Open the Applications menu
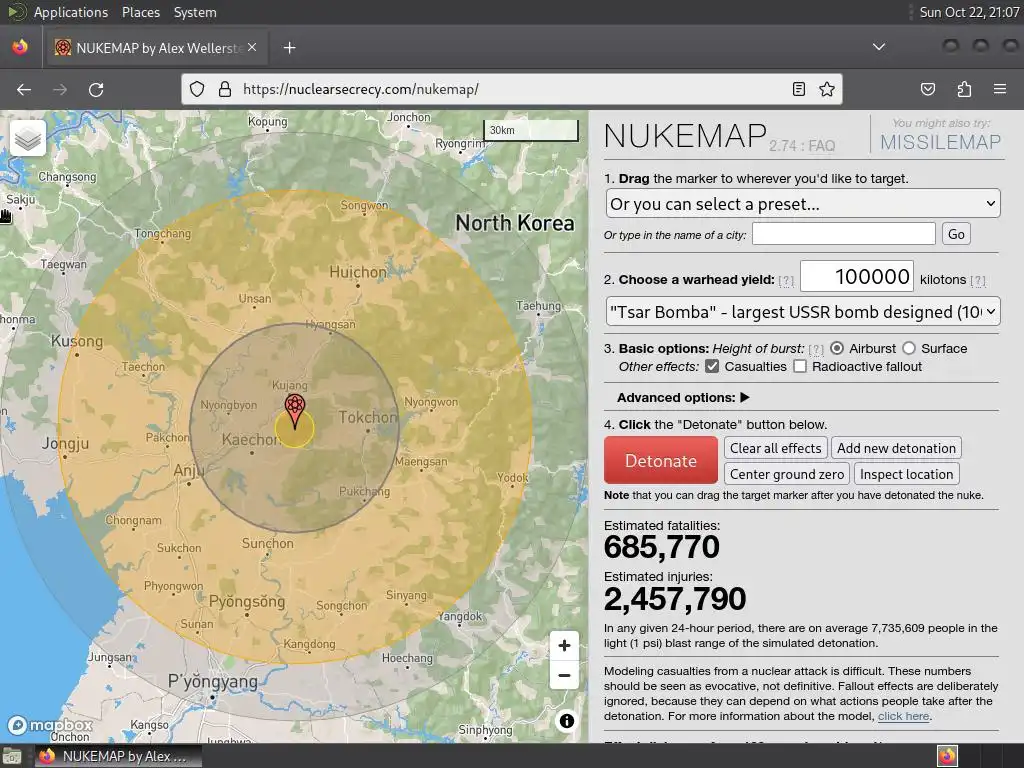The height and width of the screenshot is (768, 1024). (71, 12)
